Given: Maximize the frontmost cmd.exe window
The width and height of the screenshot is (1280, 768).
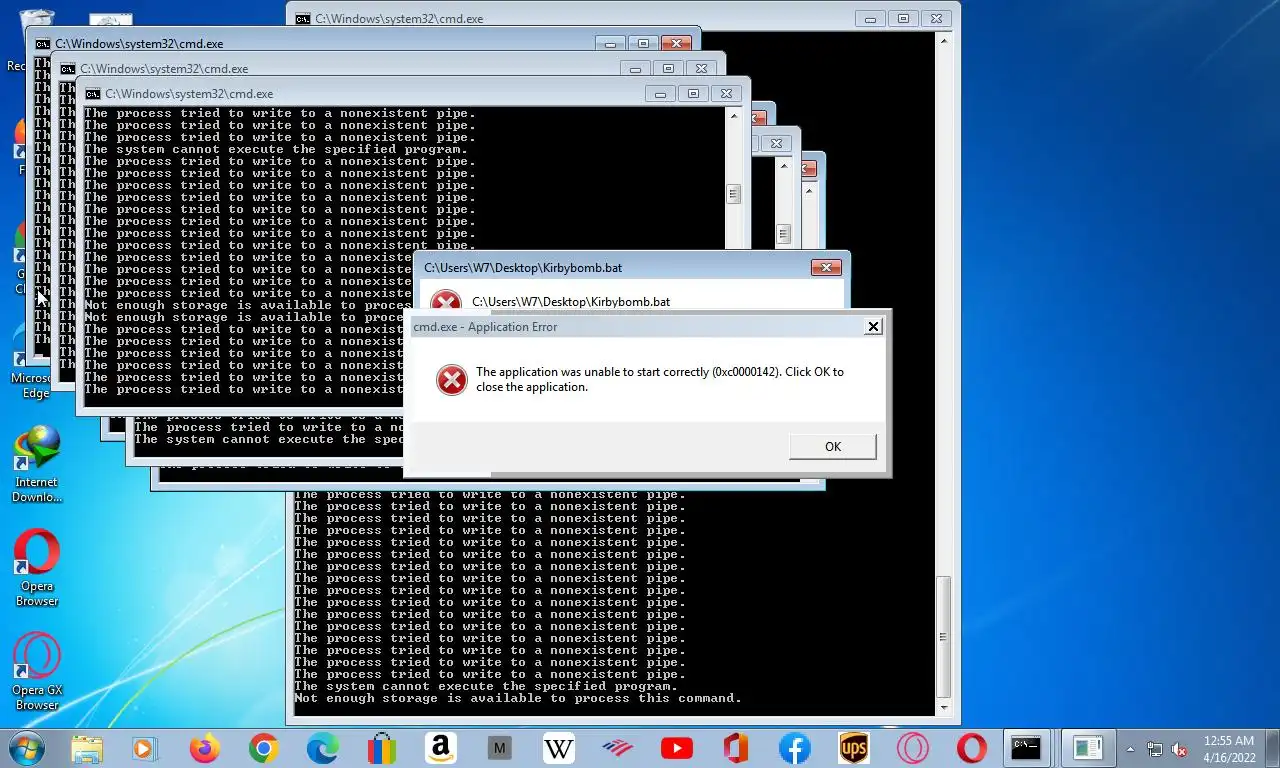Looking at the screenshot, I should click(692, 93).
